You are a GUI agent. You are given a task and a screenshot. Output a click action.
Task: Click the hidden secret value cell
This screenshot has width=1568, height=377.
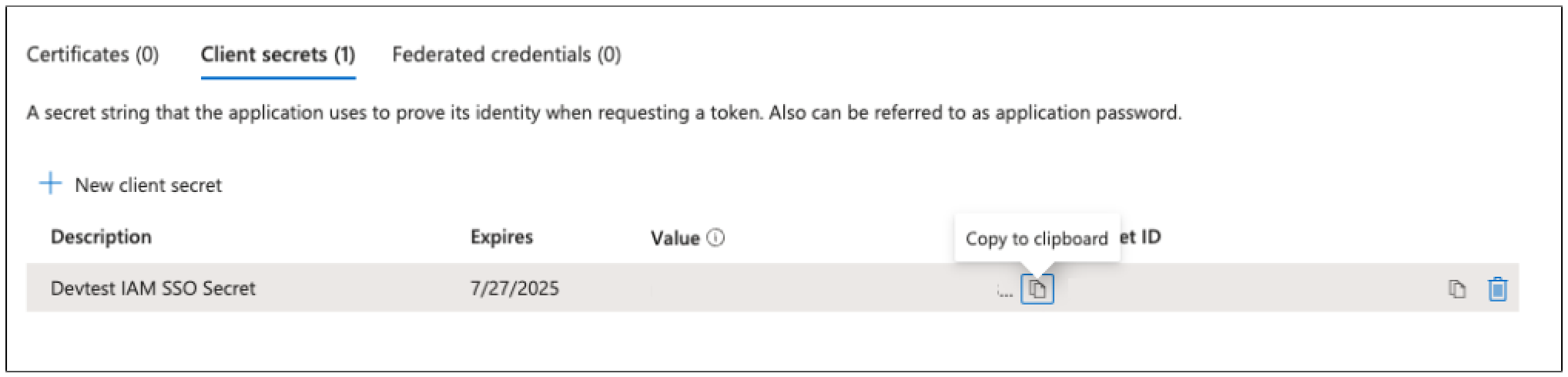(x=816, y=289)
